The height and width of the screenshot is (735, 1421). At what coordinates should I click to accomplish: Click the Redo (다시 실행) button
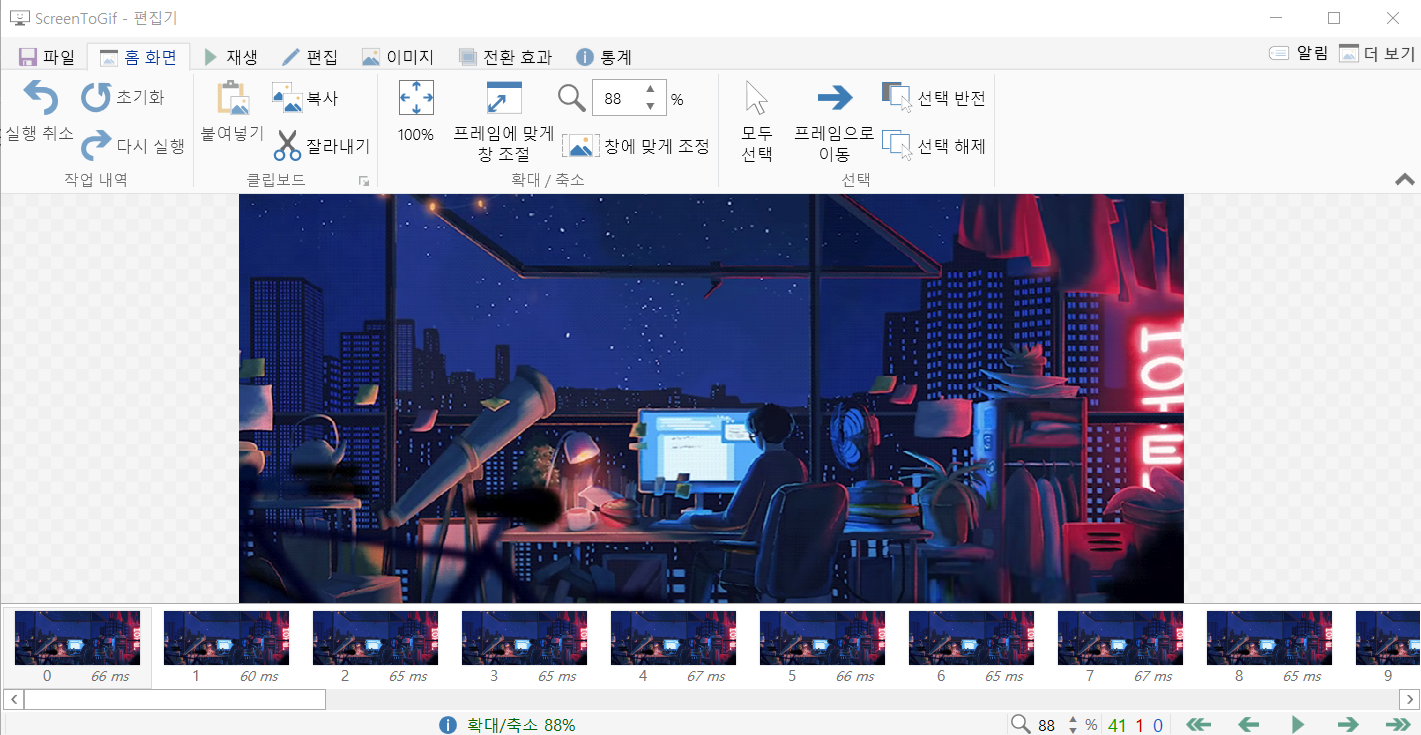[133, 146]
